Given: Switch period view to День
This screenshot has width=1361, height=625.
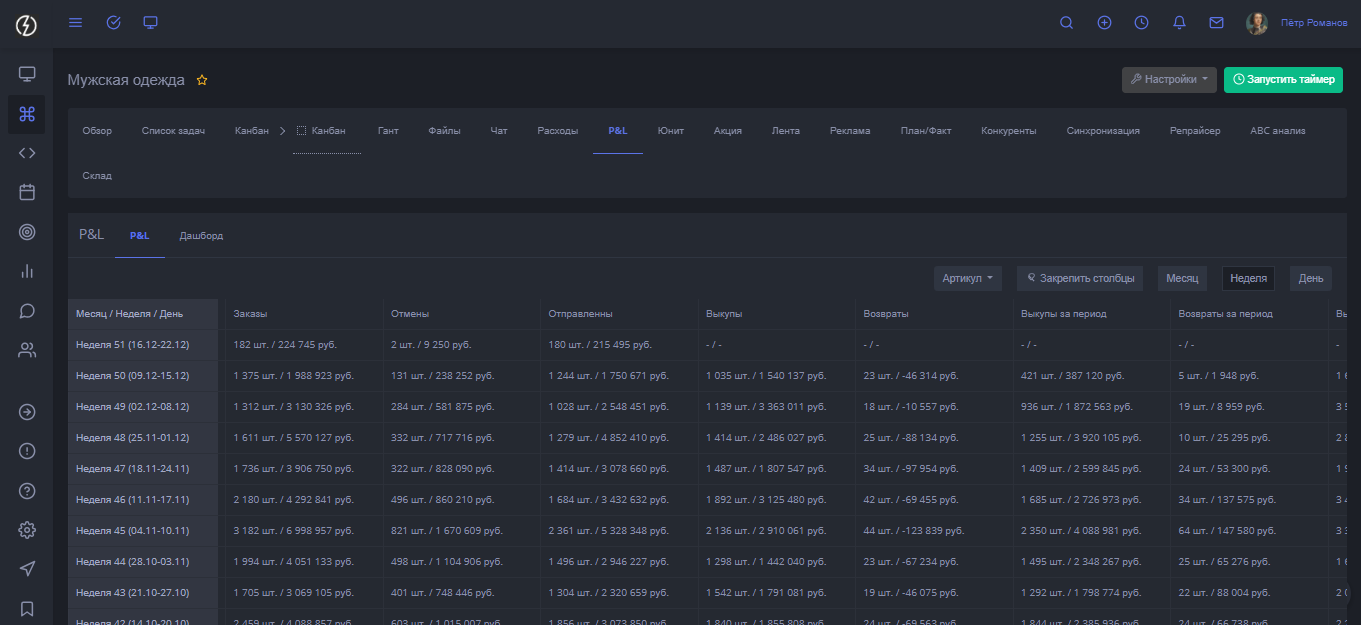Looking at the screenshot, I should 1310,278.
